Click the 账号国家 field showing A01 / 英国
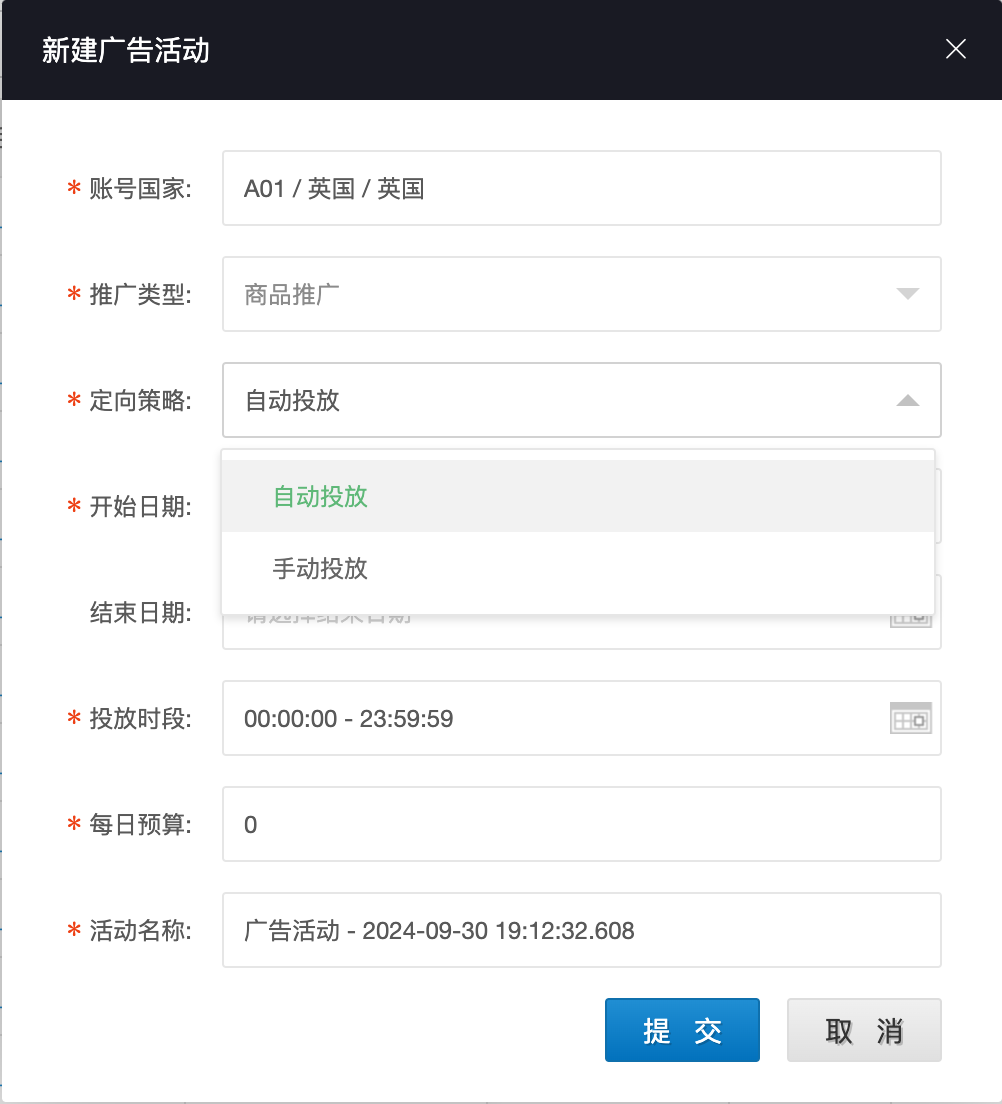The image size is (1002, 1104). (580, 188)
